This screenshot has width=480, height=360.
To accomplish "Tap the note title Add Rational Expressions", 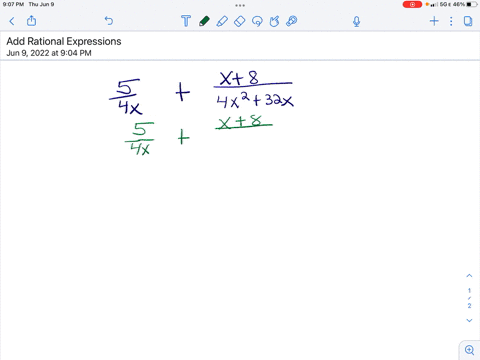I will (x=64, y=41).
